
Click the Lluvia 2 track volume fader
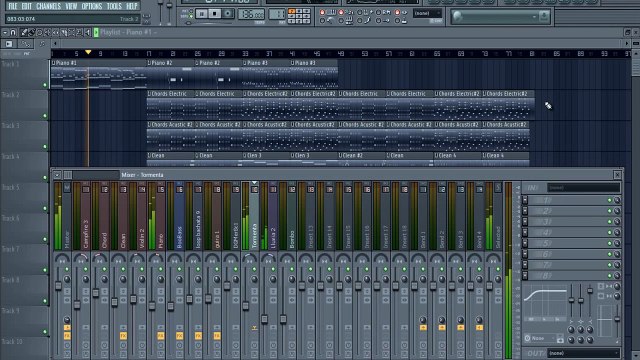pyautogui.click(x=264, y=319)
